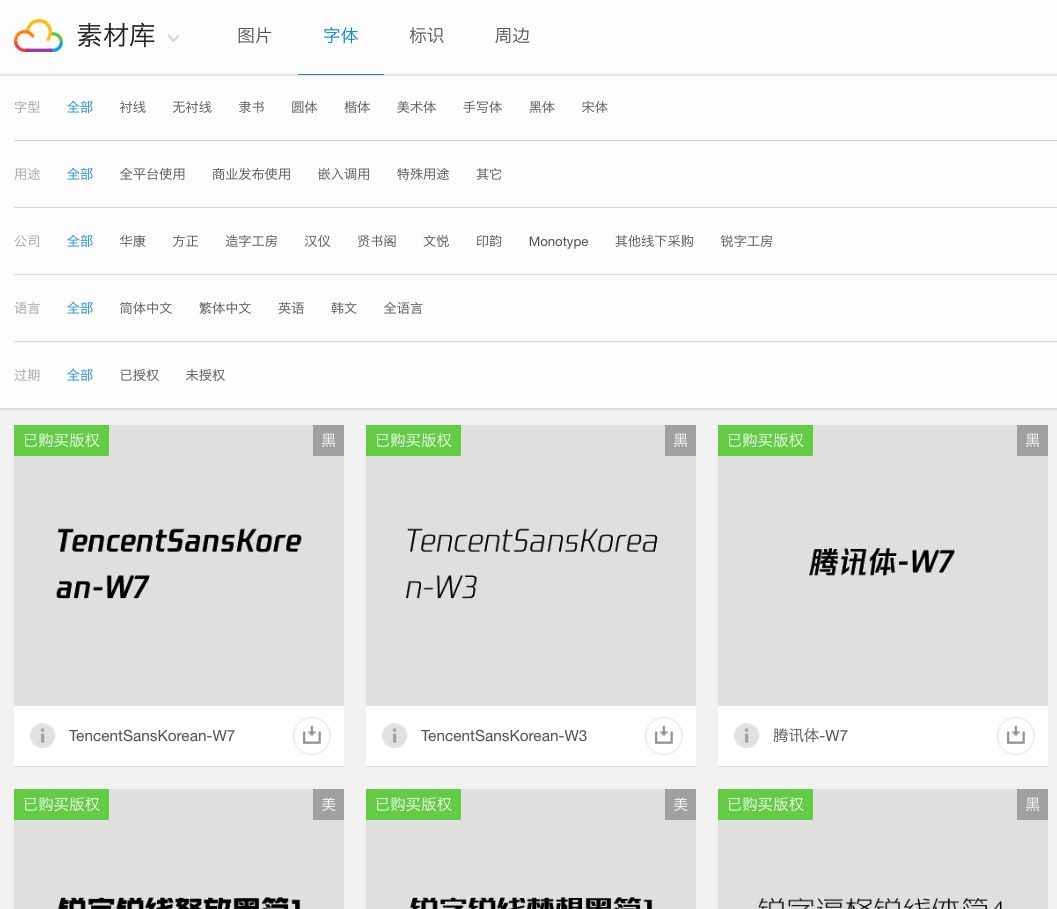Pick 印韵 company filter
This screenshot has height=909, width=1057.
coord(489,241)
